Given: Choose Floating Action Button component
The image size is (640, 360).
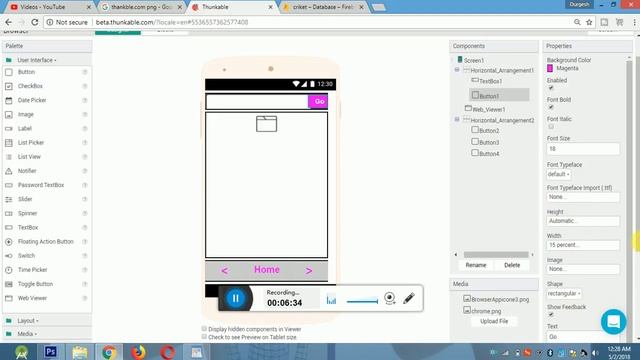Looking at the screenshot, I should click(45, 242).
